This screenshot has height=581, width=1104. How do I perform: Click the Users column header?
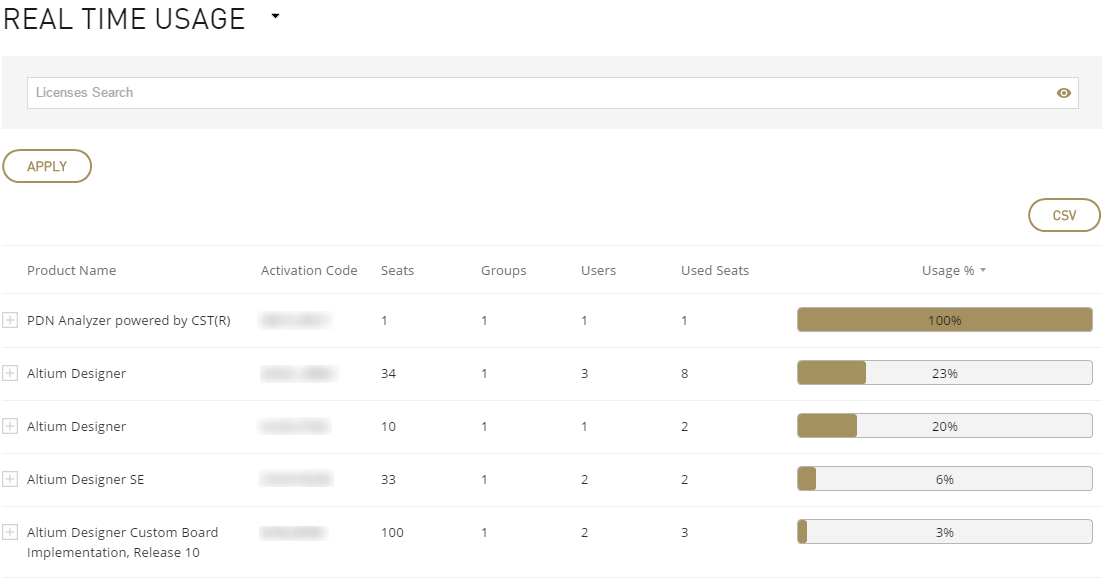point(598,270)
